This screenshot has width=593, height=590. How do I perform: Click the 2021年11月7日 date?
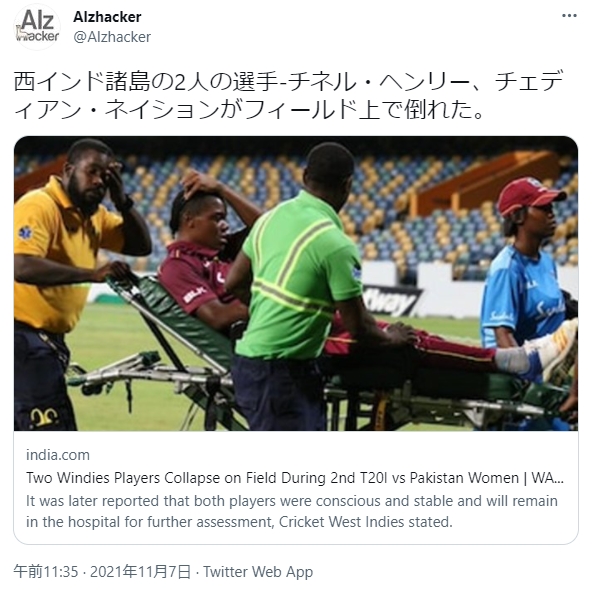(140, 571)
